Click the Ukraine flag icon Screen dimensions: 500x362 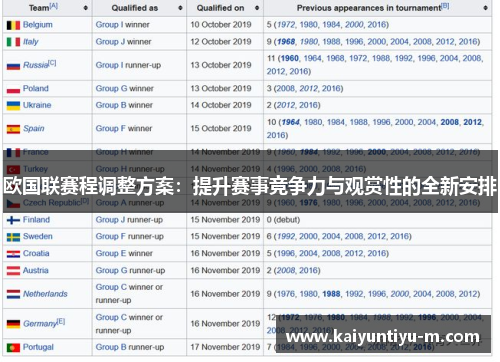[13, 106]
